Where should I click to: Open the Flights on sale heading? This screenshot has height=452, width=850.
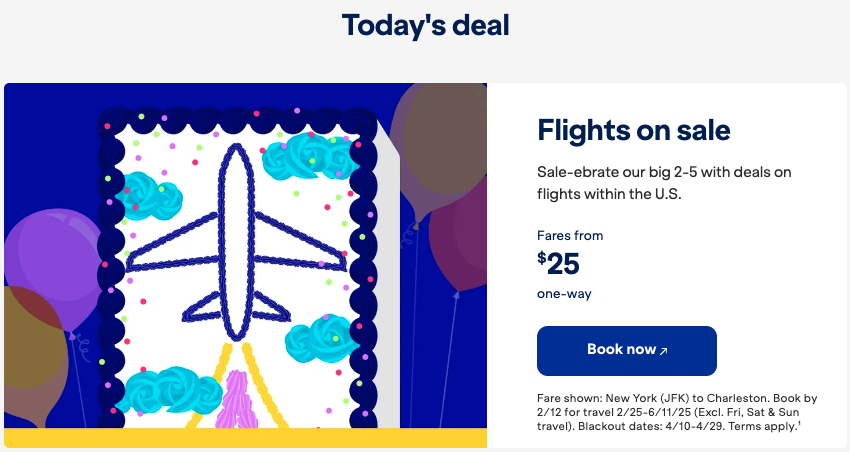[634, 131]
